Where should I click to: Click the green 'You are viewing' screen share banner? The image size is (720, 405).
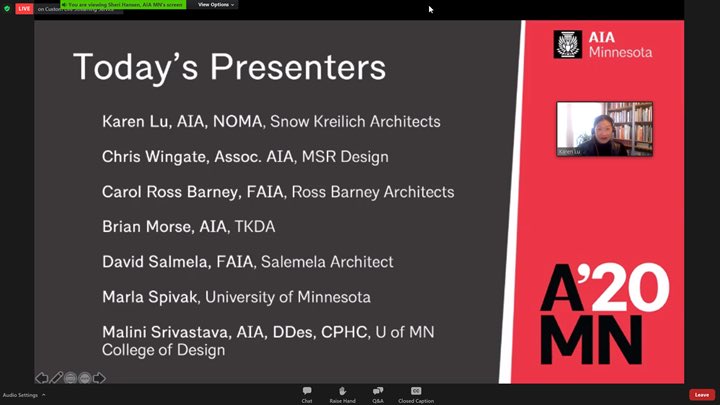click(x=123, y=5)
